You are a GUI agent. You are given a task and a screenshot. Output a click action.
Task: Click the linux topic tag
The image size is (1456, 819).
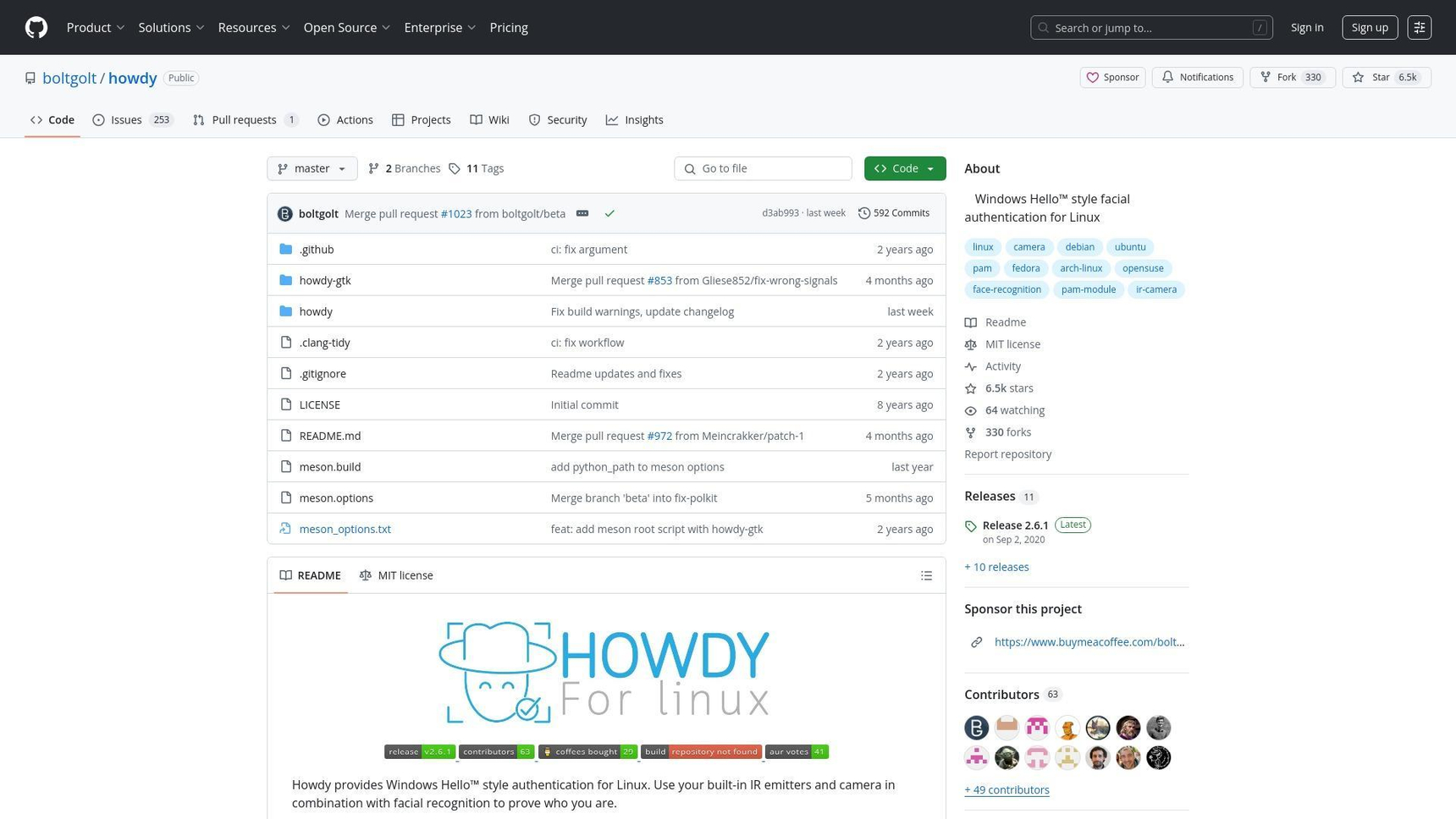point(983,247)
